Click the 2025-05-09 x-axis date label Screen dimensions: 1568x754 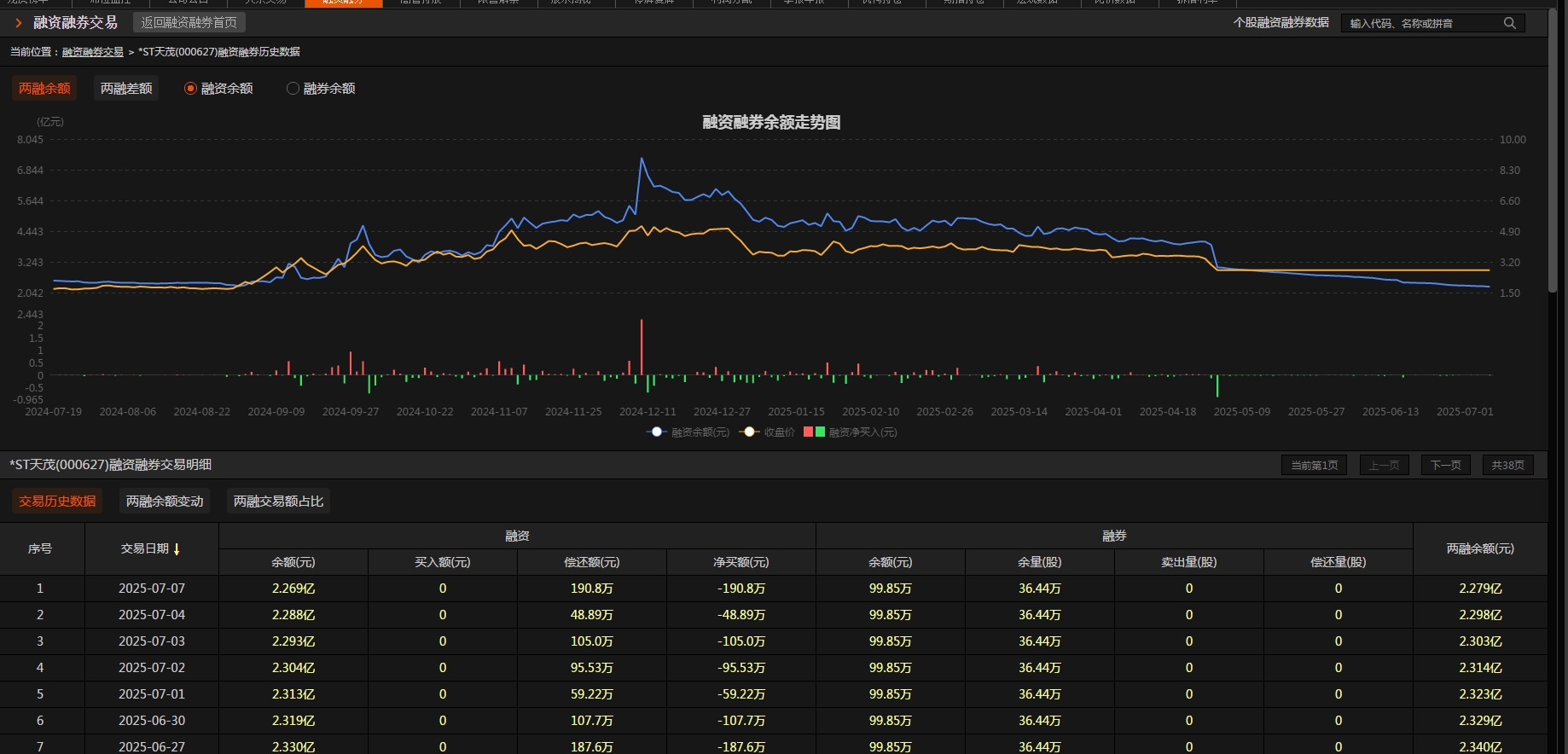point(1242,412)
